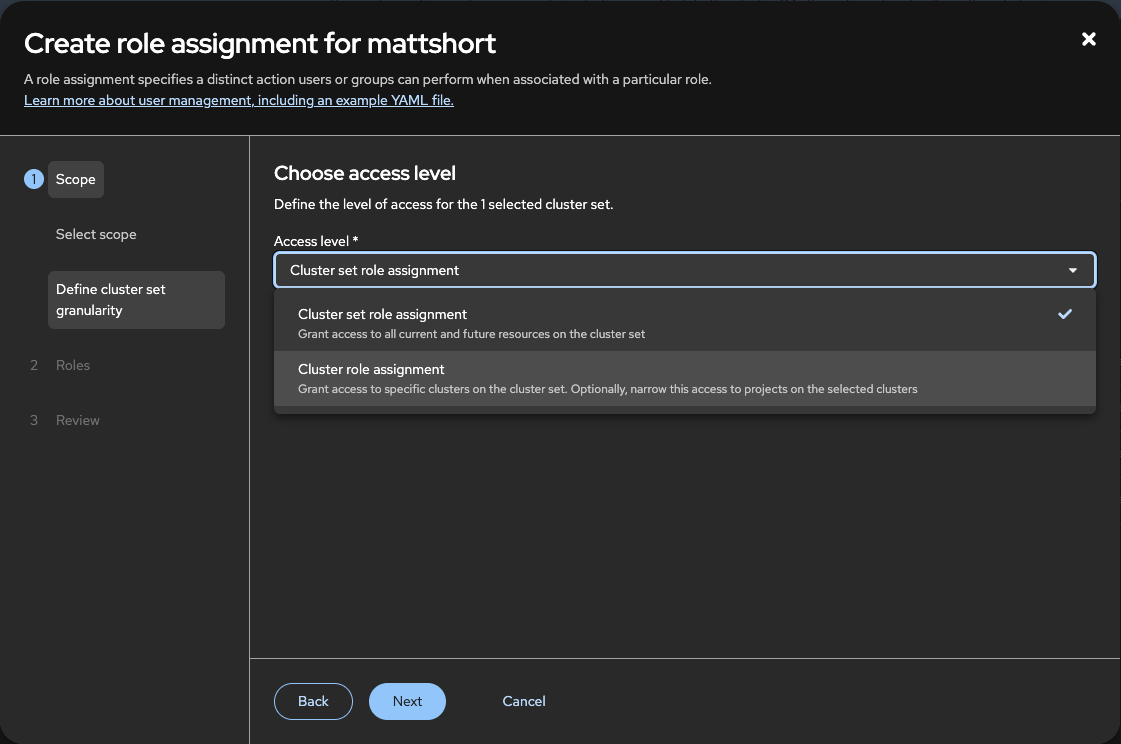Click the checkmark beside Cluster set role assignment
The width and height of the screenshot is (1121, 744).
tap(1065, 314)
